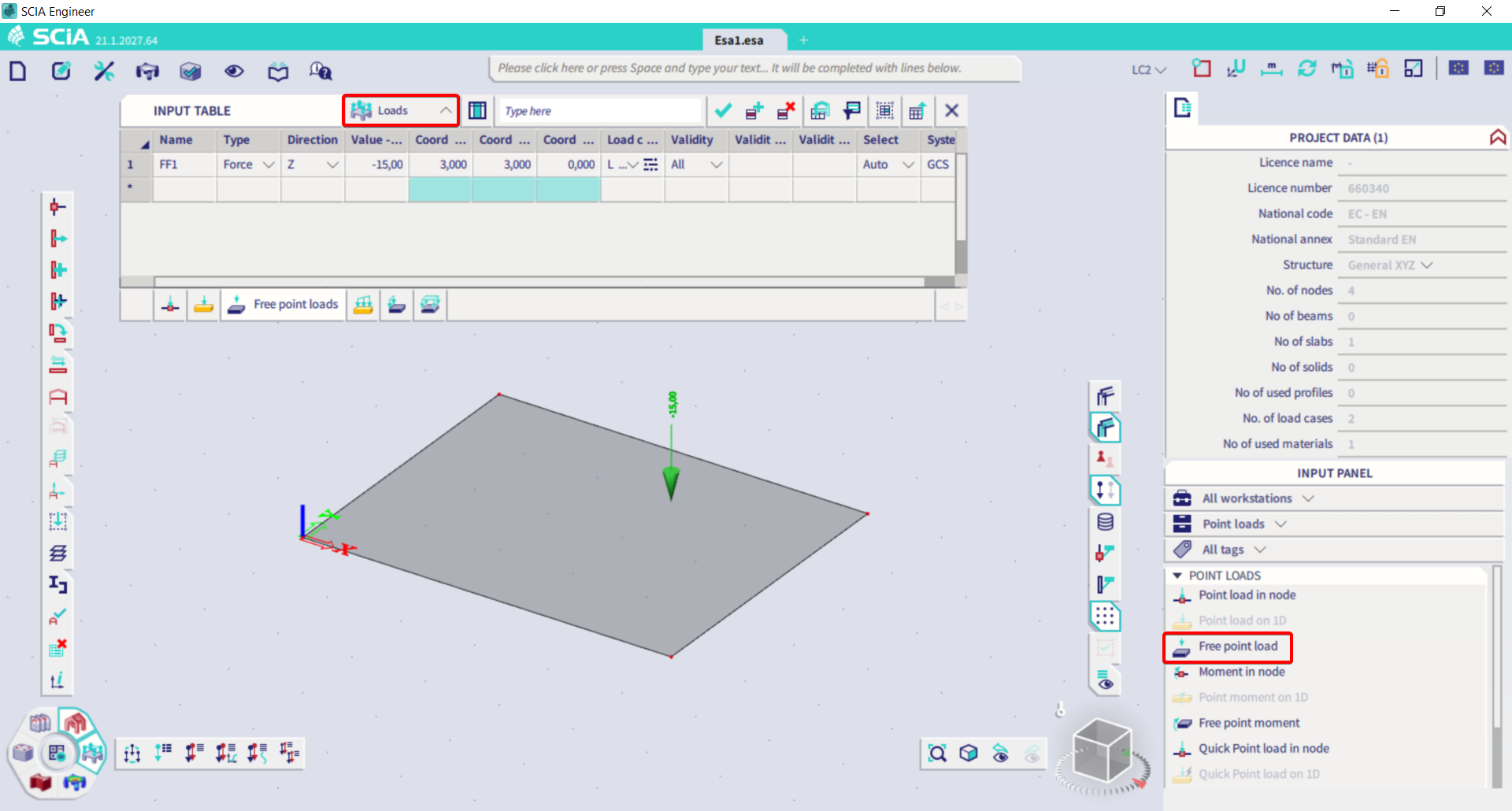Select the -15,00 value cell
Screen dimensions: 1512x811
point(376,165)
